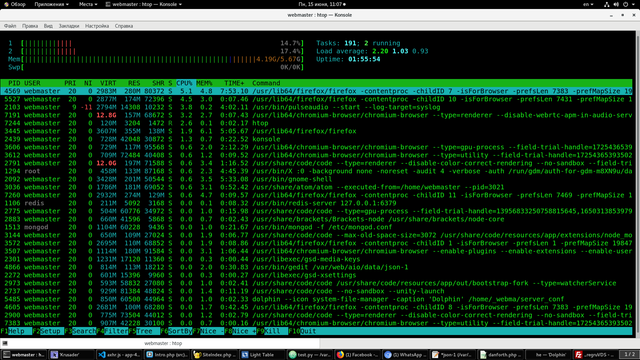The height and width of the screenshot is (360, 640).
Task: Click F1 Help in htop footer
Action: [16, 331]
